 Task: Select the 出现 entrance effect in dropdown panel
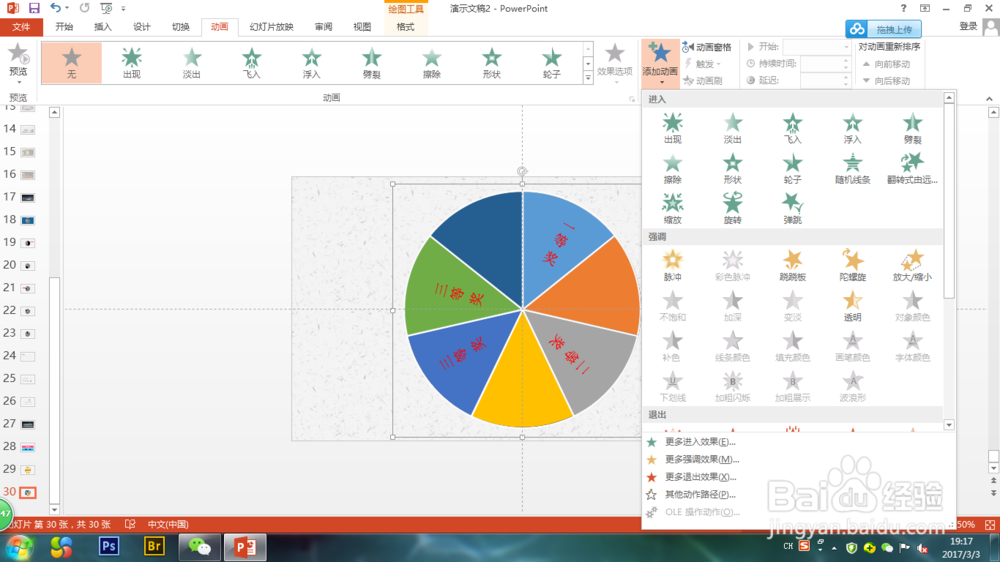click(672, 128)
